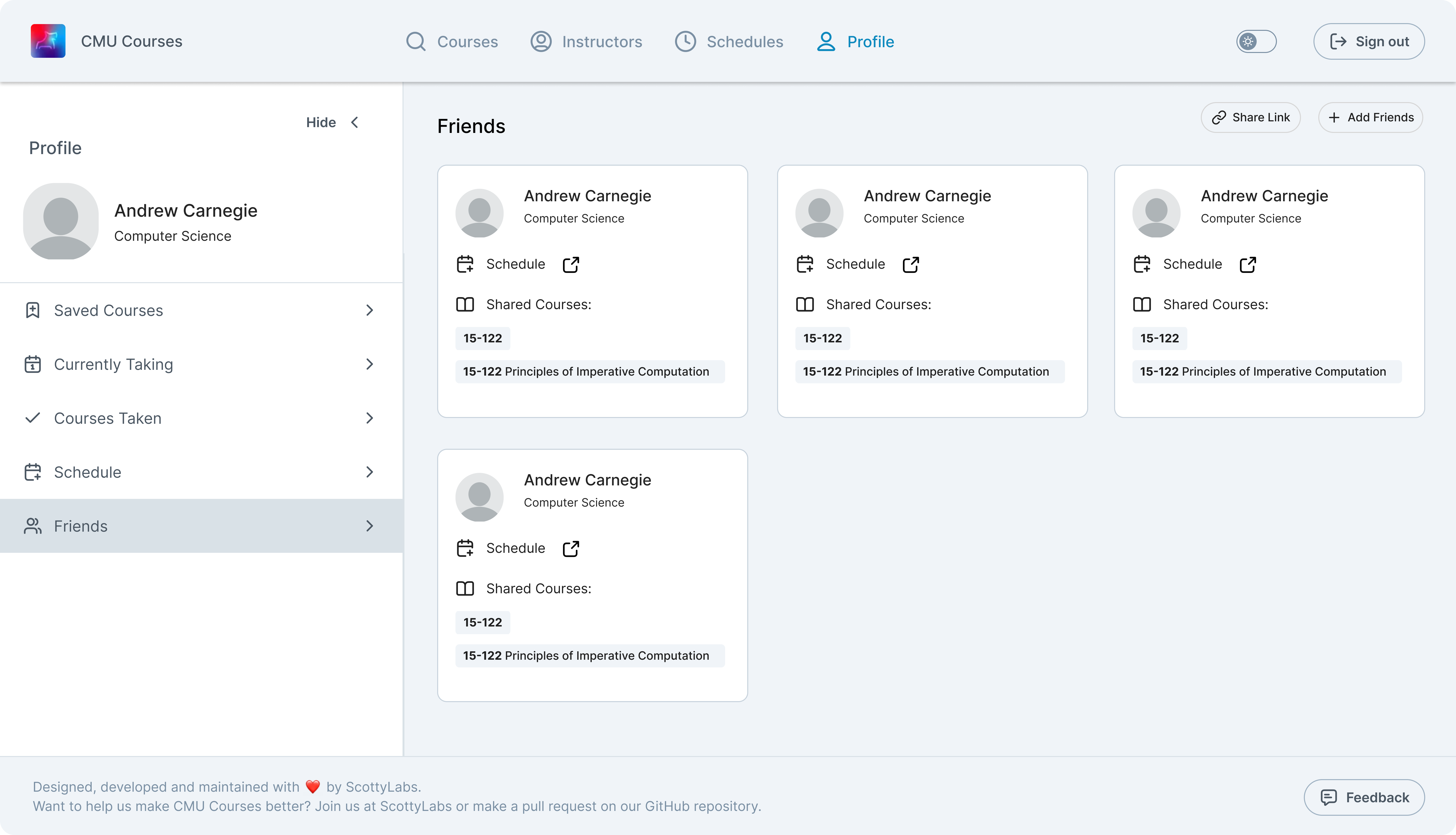Open the sidebar Schedule section chevron
This screenshot has width=1456, height=835.
[x=370, y=472]
